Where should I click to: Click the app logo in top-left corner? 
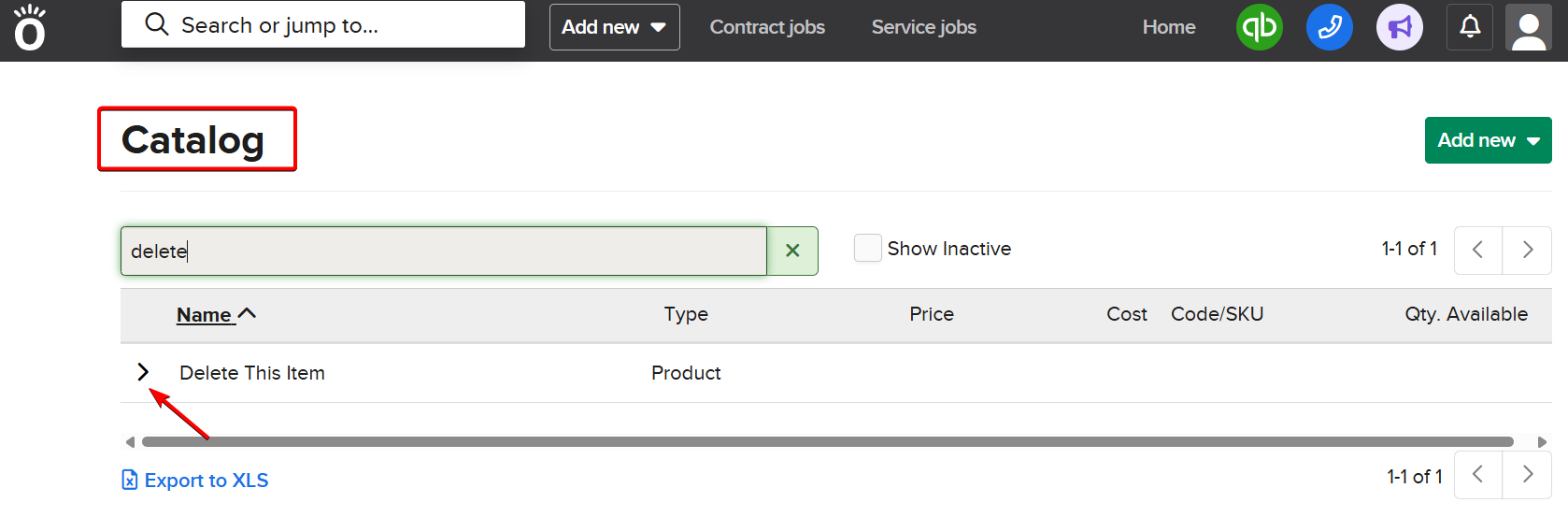click(x=29, y=28)
